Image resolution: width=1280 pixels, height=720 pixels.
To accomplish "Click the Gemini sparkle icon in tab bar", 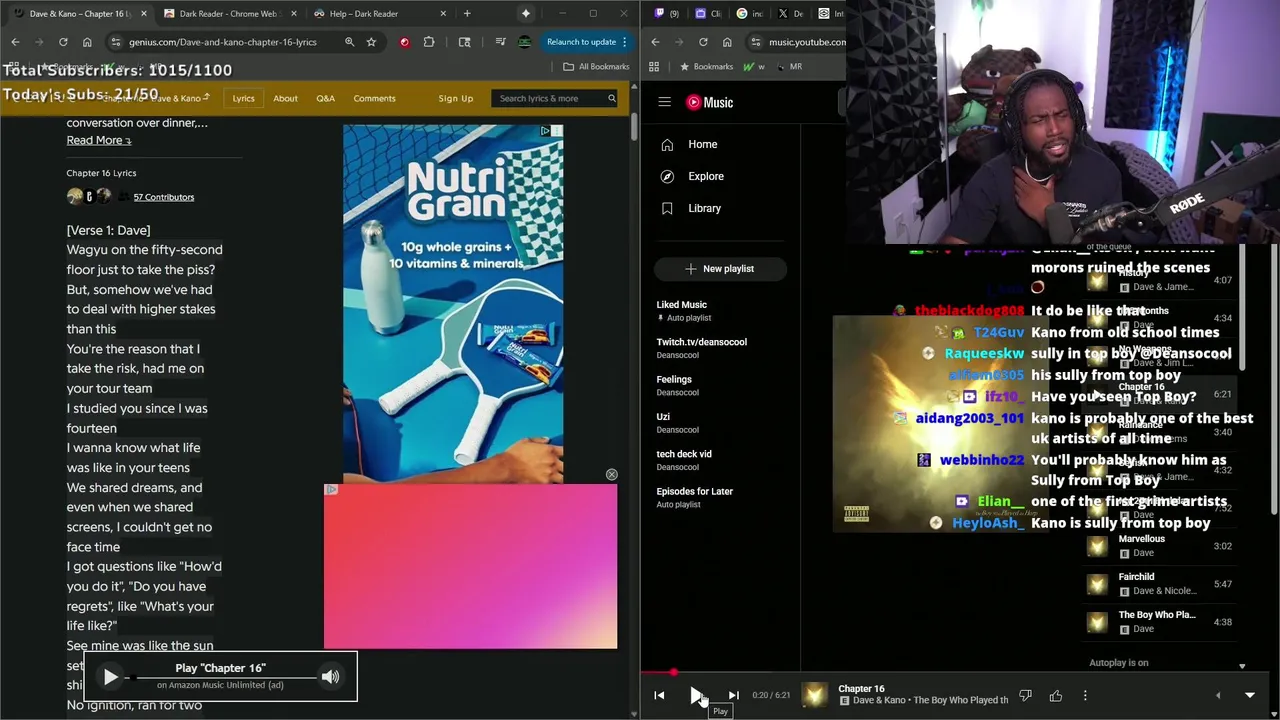I will 525,14.
